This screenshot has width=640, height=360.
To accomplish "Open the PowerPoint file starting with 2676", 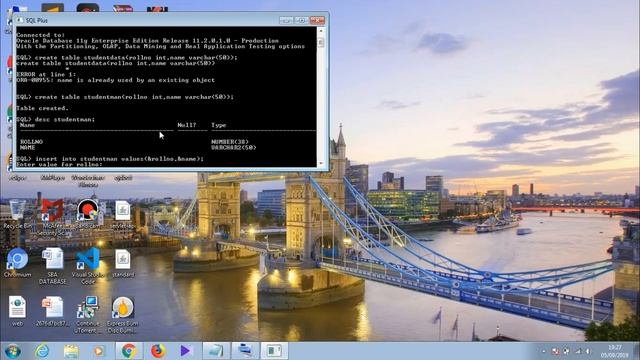I will click(x=52, y=311).
